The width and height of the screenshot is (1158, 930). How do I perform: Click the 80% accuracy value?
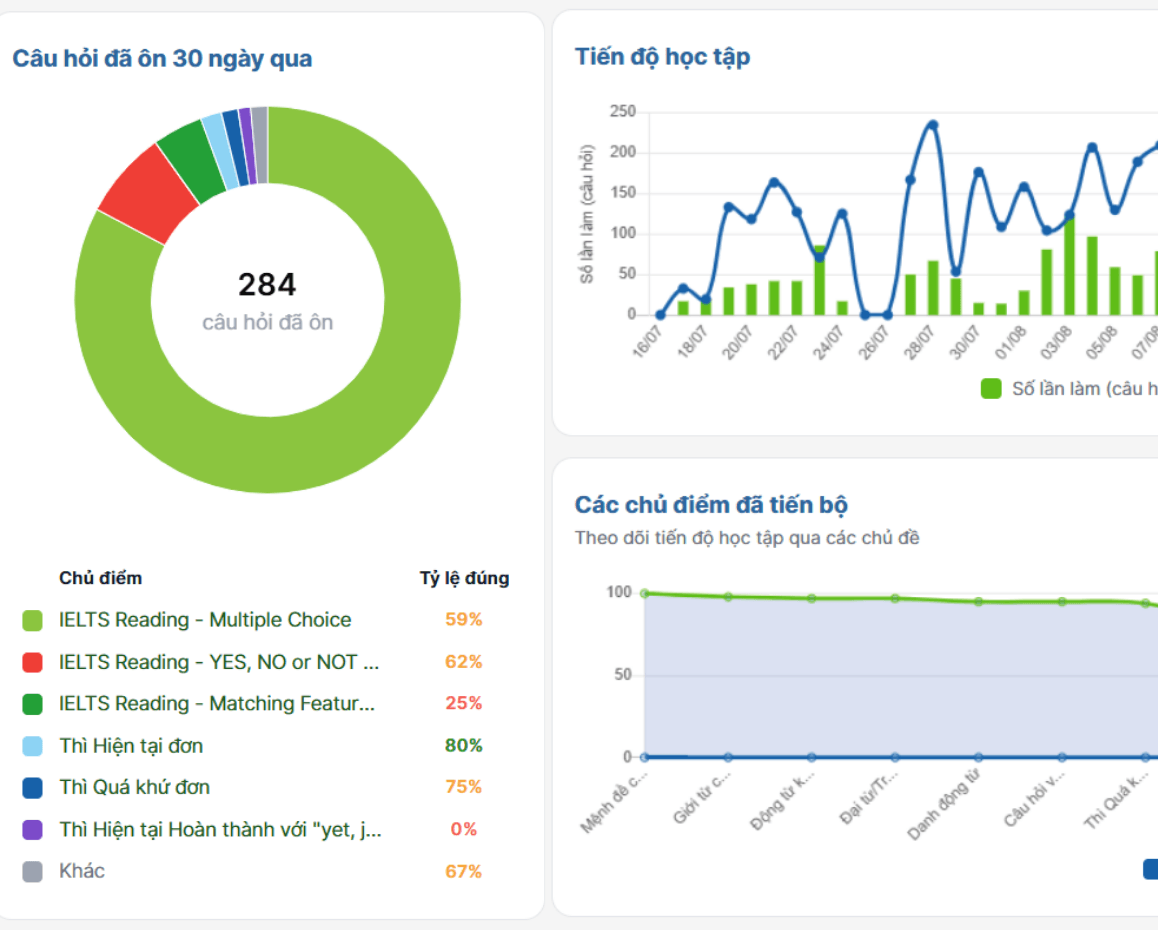pyautogui.click(x=463, y=745)
